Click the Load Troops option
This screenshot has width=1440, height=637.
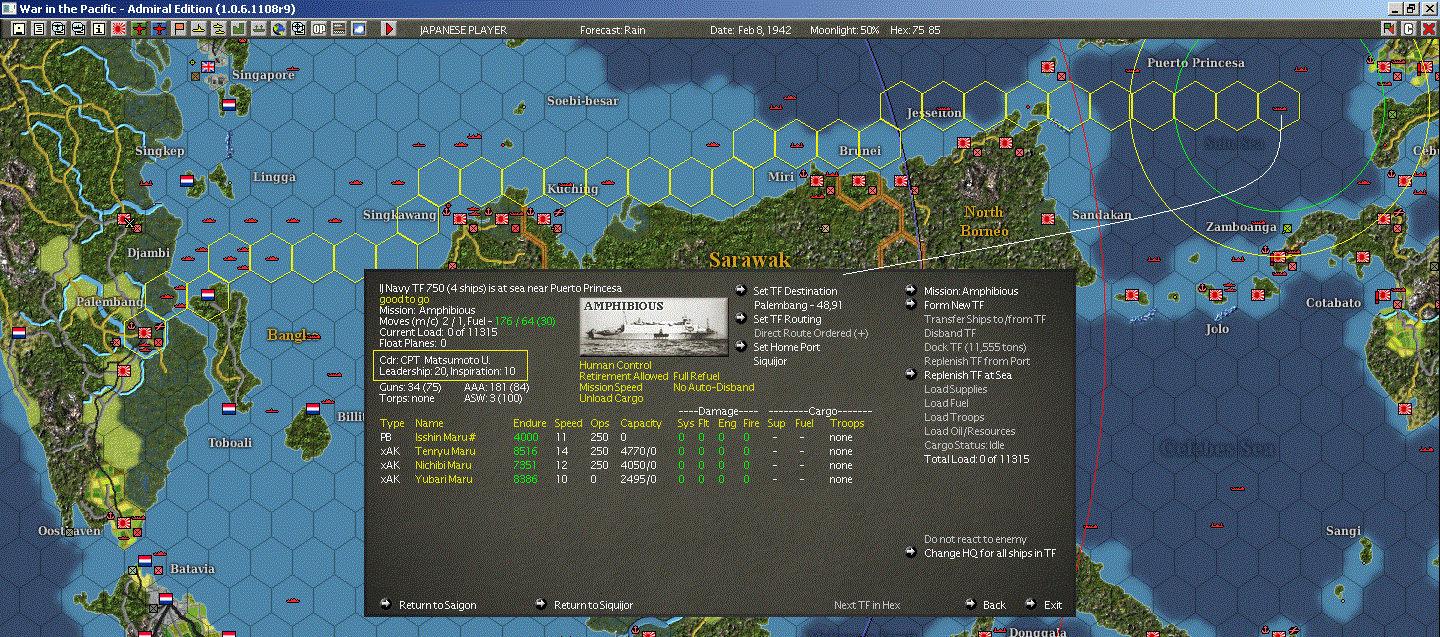click(x=954, y=417)
